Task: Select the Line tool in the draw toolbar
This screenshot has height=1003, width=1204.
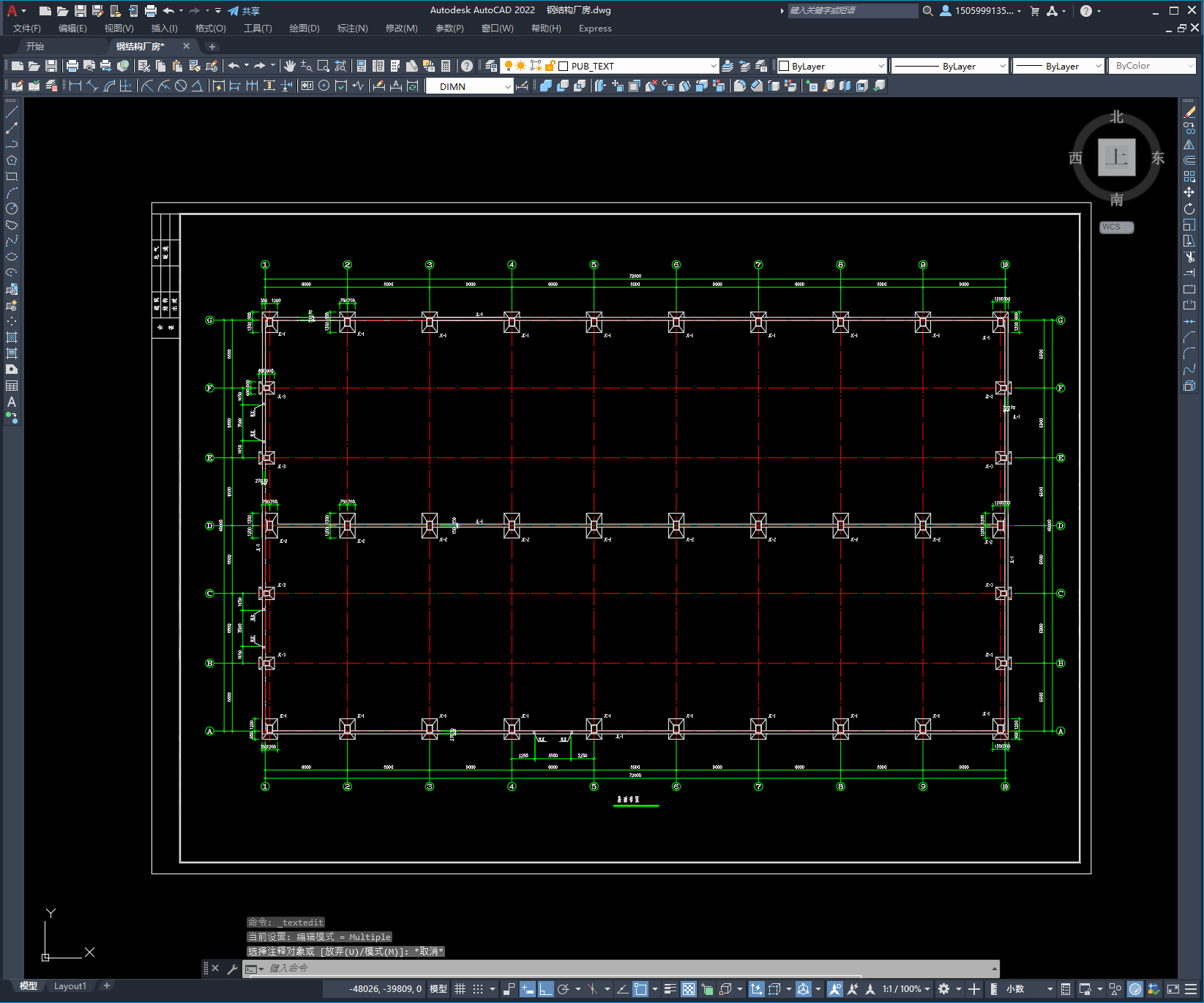Action: 12,112
